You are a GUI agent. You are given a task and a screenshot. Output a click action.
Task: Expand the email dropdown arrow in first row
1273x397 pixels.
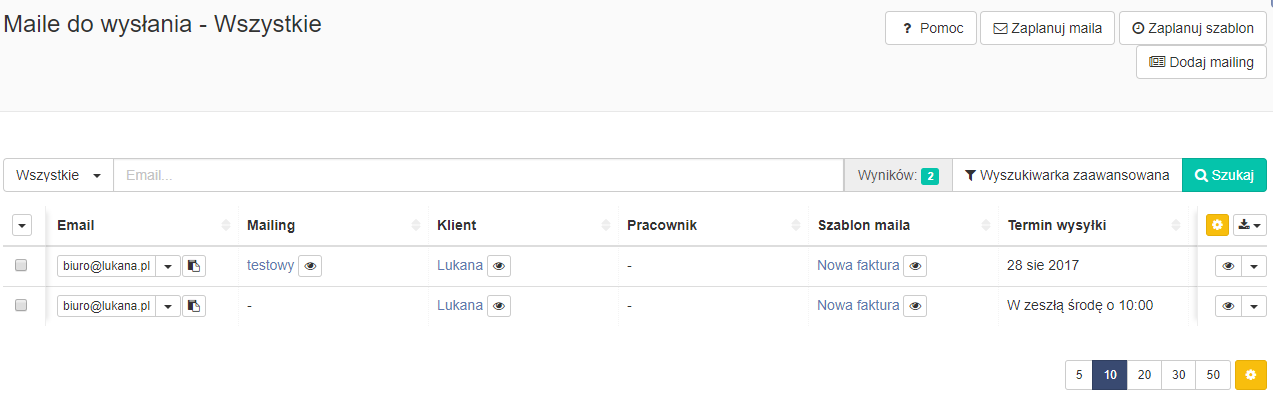pos(168,266)
